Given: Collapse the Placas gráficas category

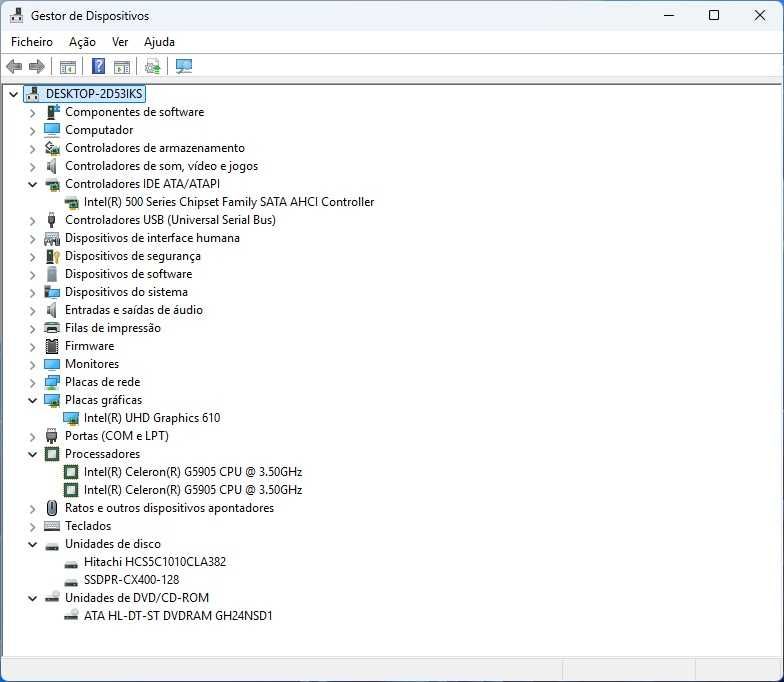Looking at the screenshot, I should pyautogui.click(x=32, y=400).
